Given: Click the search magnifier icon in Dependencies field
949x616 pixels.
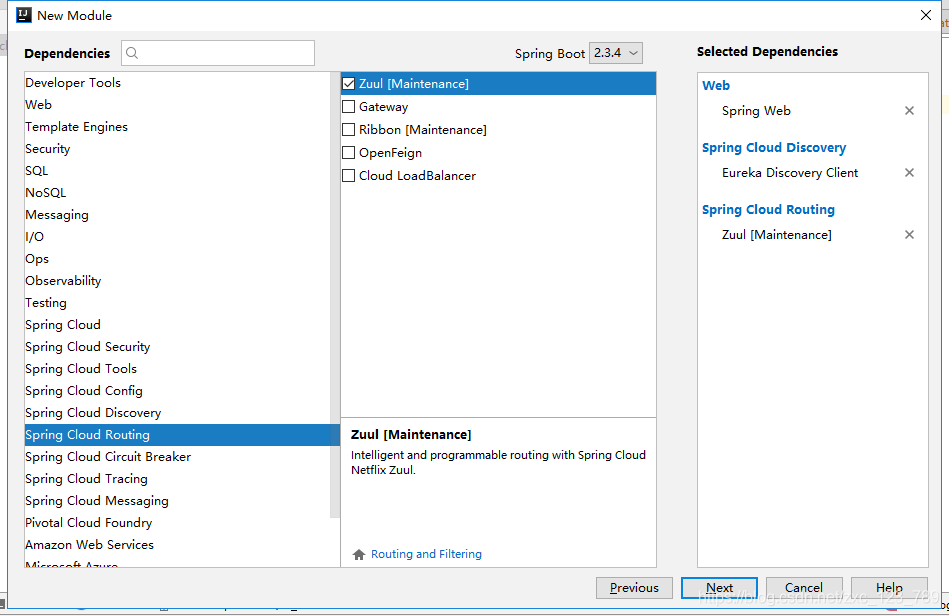Looking at the screenshot, I should coord(132,53).
